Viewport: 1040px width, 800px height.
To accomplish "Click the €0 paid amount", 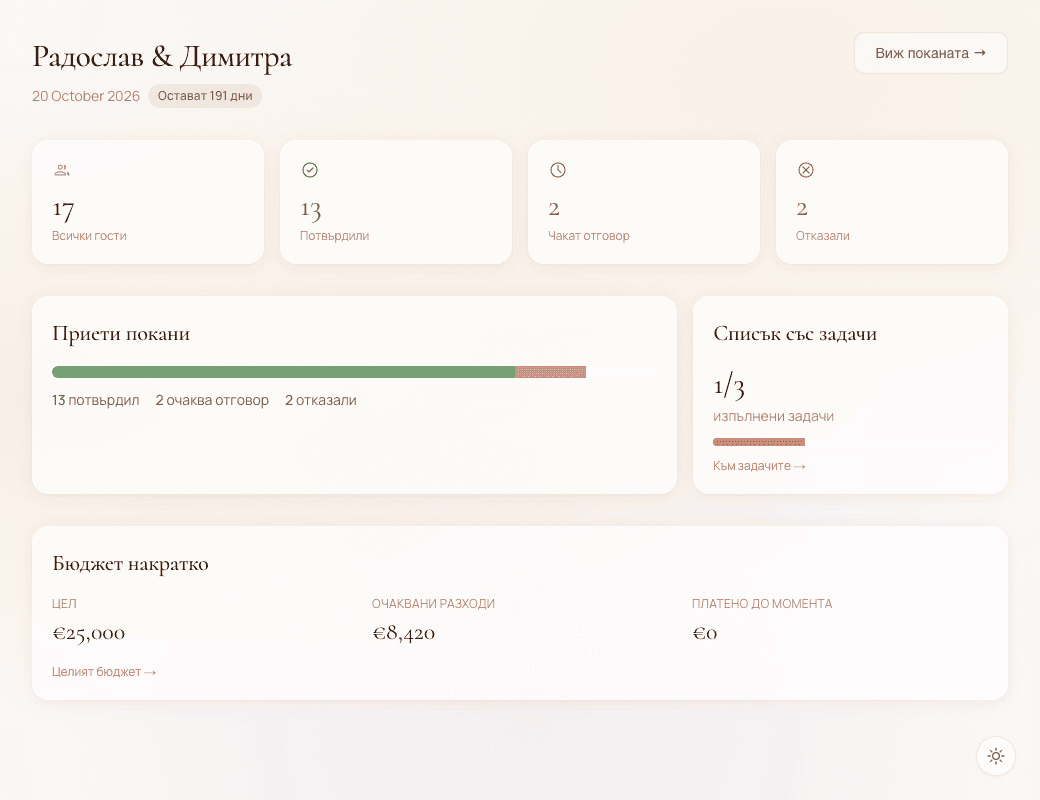I will [x=704, y=633].
